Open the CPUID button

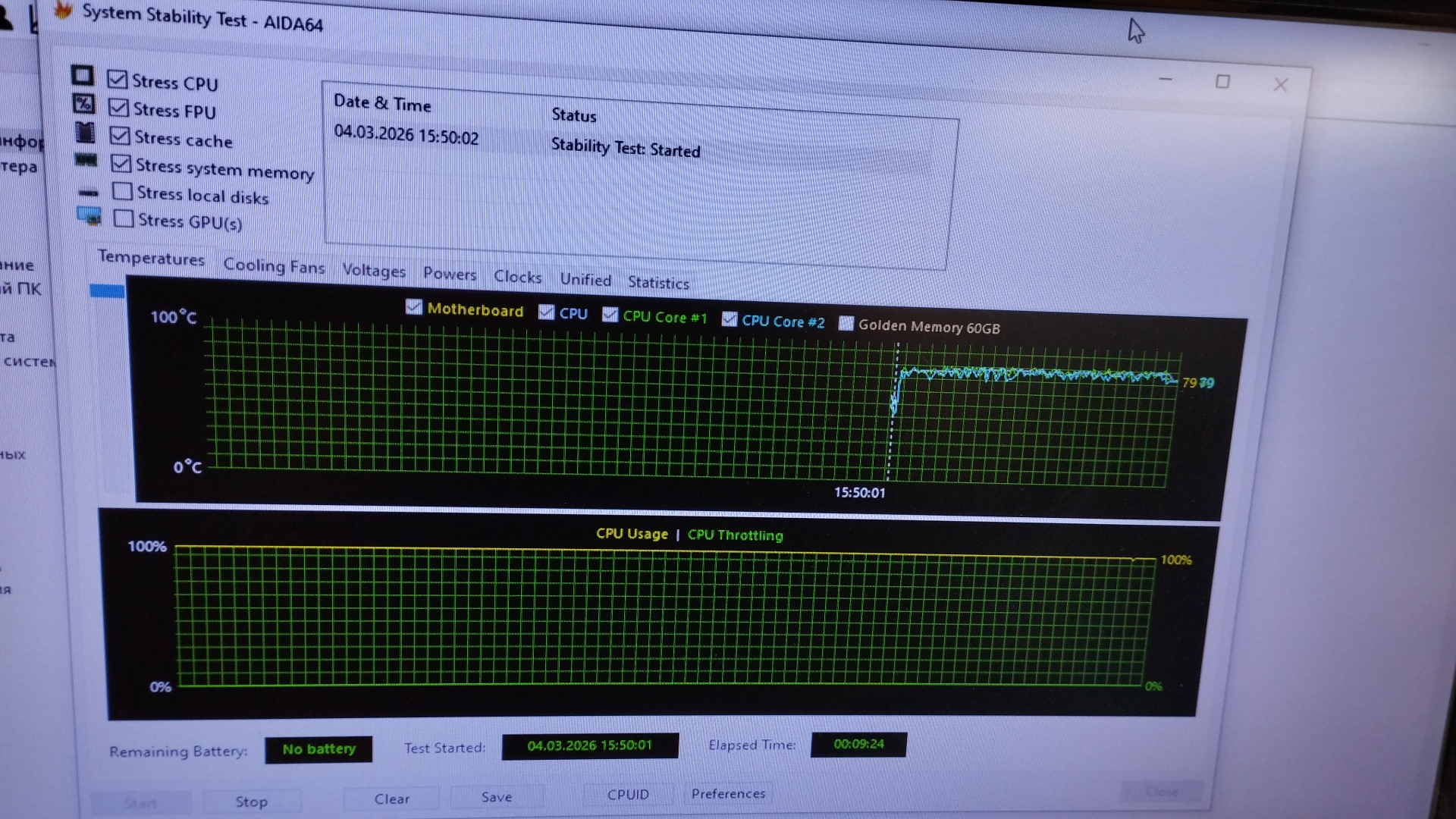(x=628, y=795)
